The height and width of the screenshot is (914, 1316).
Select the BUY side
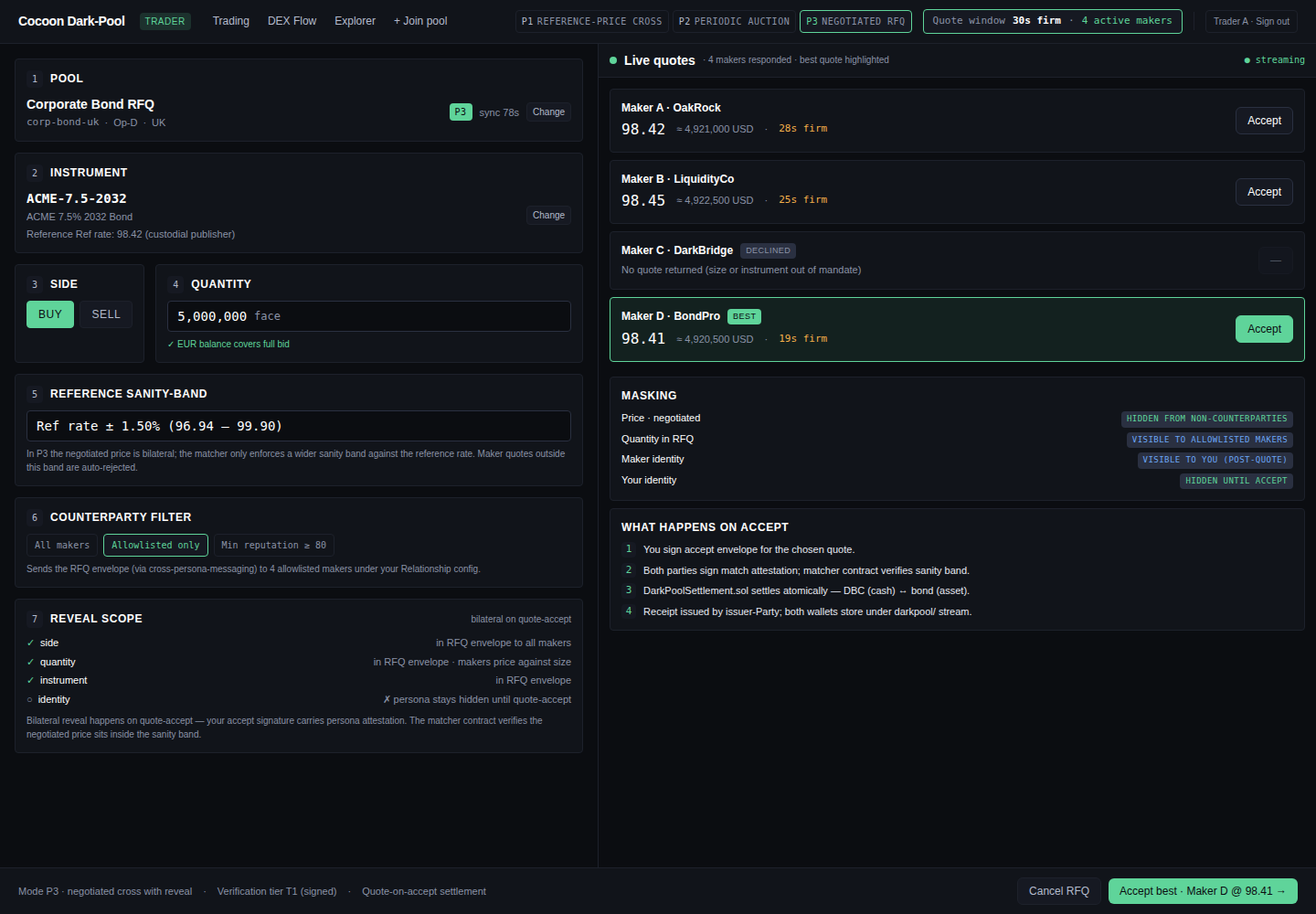click(x=50, y=314)
